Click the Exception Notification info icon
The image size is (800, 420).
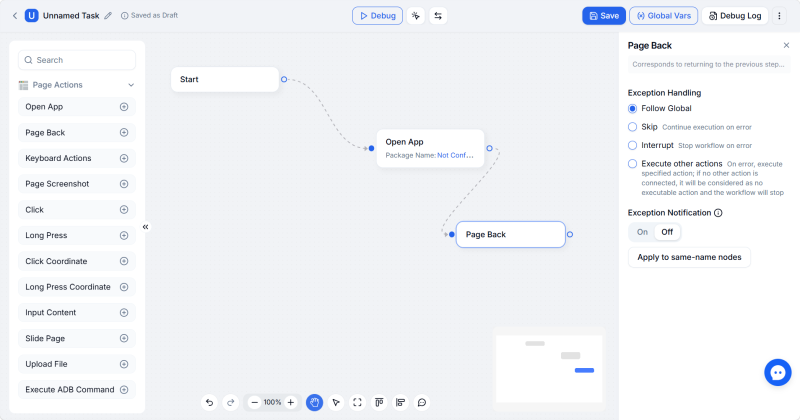(x=718, y=213)
